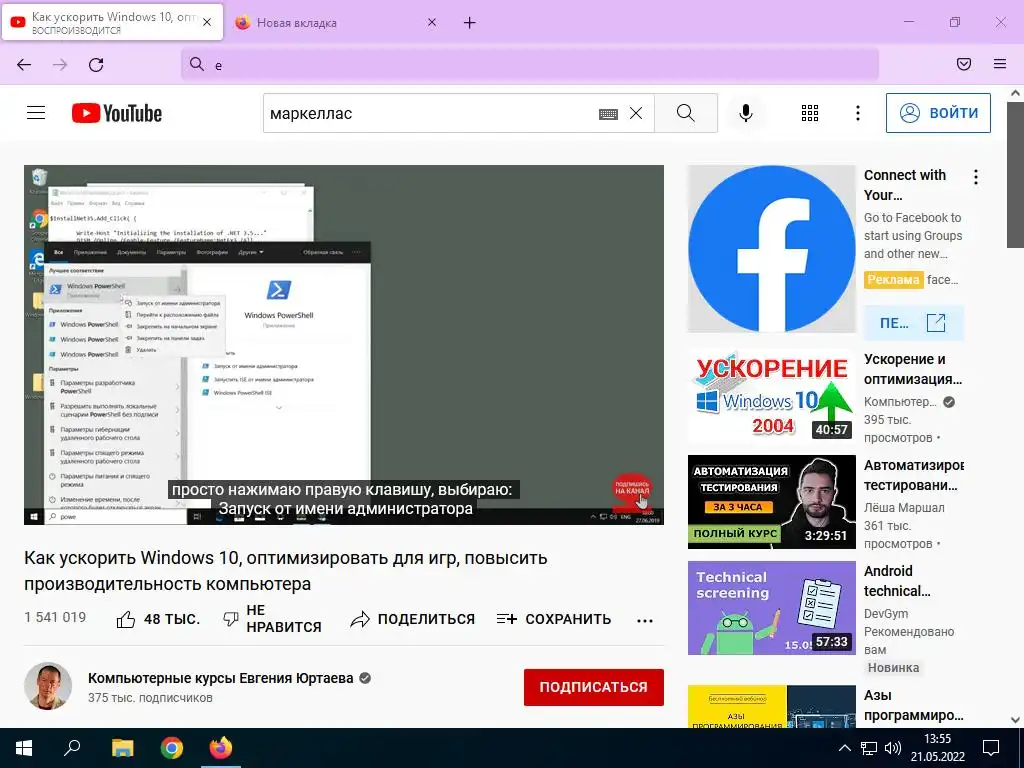Select Firefox in taskbar
The height and width of the screenshot is (768, 1024).
[221, 748]
